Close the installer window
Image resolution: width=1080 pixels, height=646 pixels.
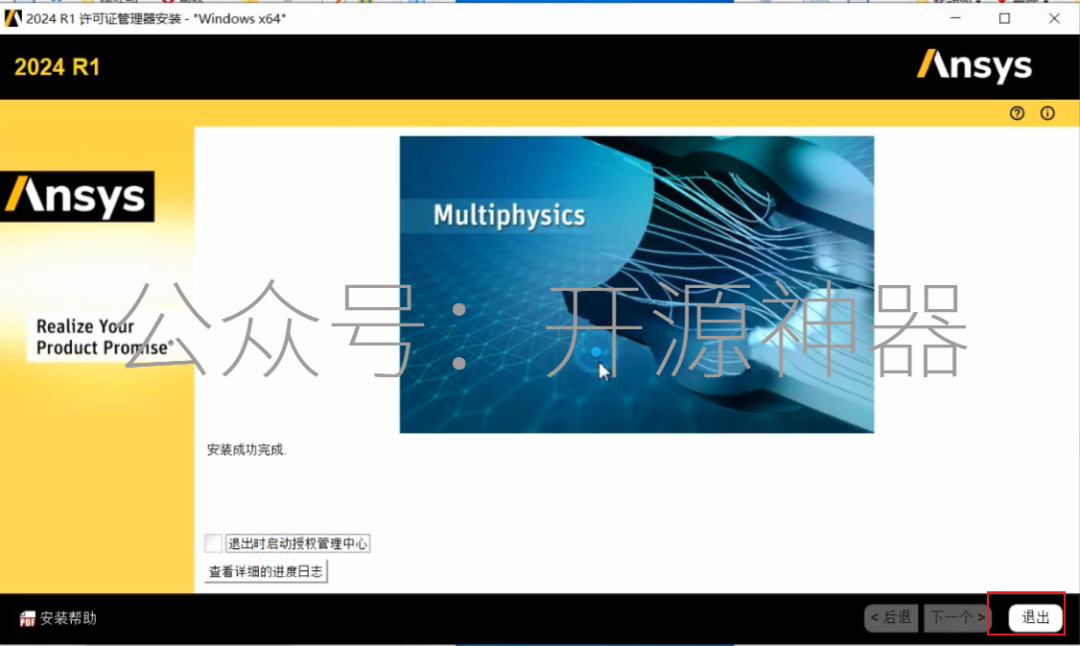tap(1054, 19)
